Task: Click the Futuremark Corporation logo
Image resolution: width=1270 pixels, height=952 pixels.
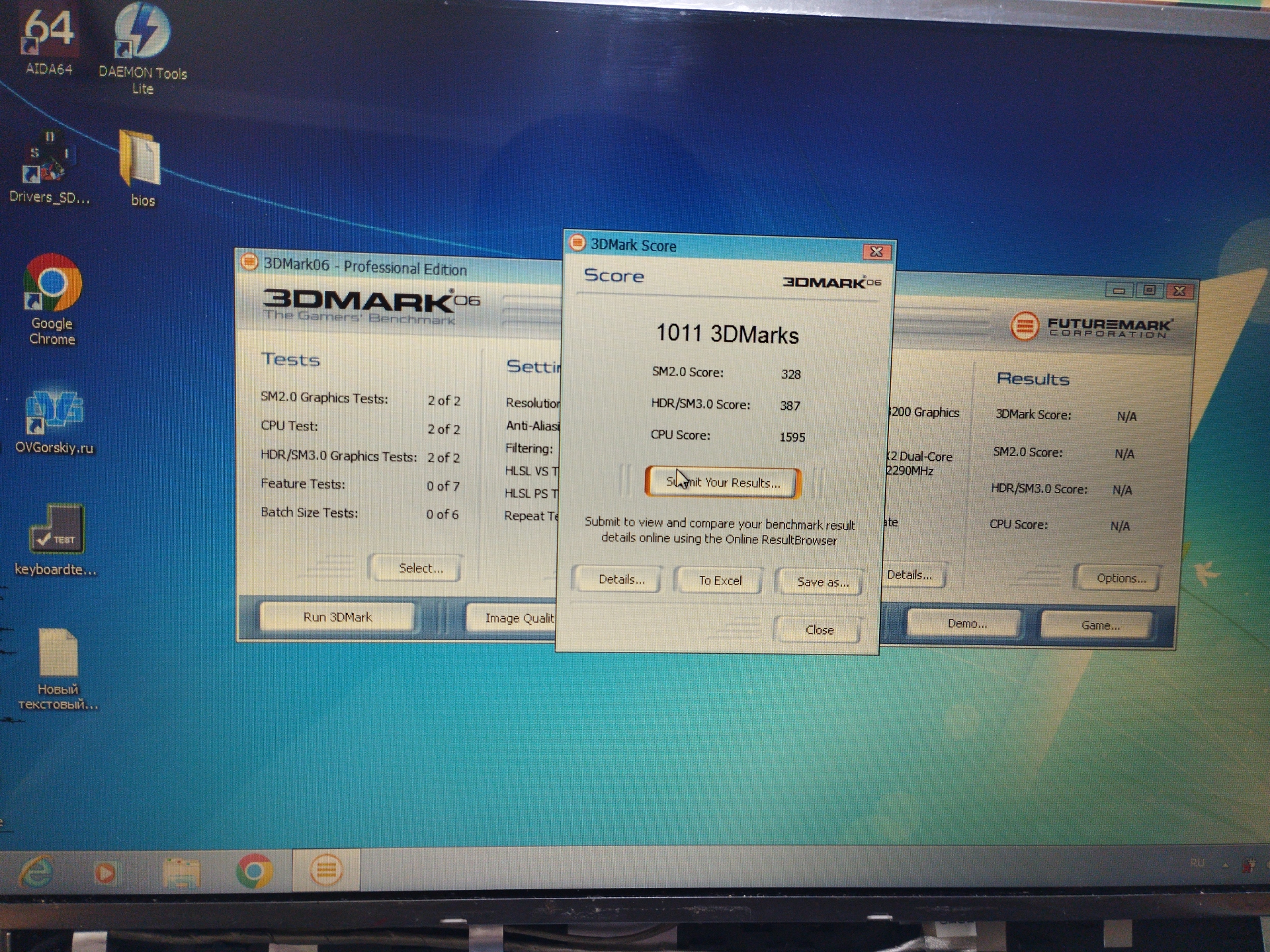Action: pos(1091,326)
